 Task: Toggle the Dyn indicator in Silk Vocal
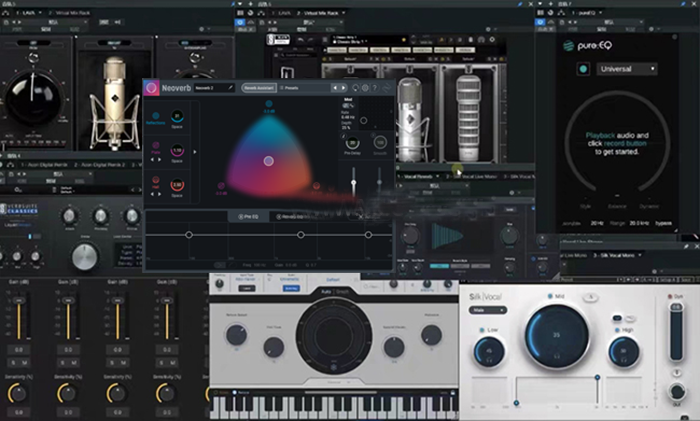pyautogui.click(x=669, y=296)
